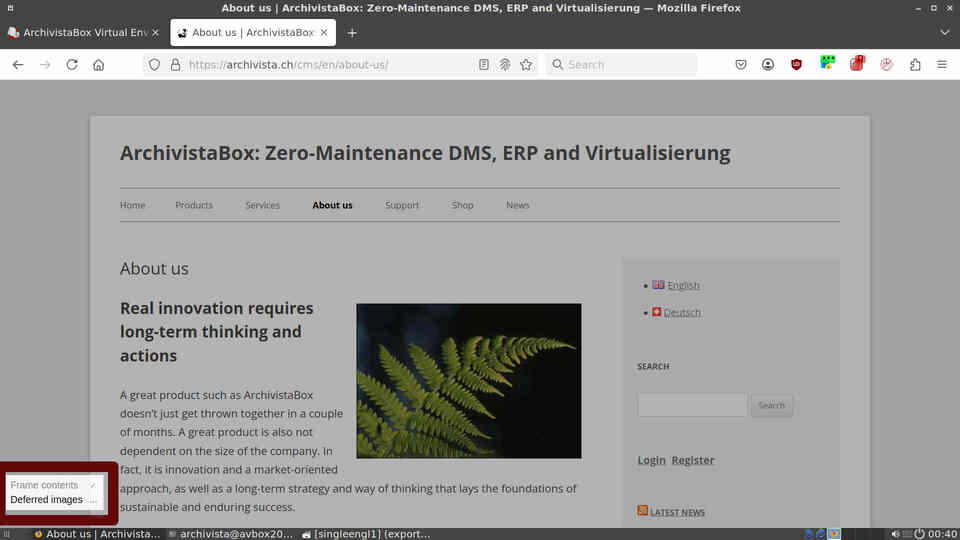Image resolution: width=960 pixels, height=540 pixels.
Task: Bookmark this page with the star icon
Action: 526,64
